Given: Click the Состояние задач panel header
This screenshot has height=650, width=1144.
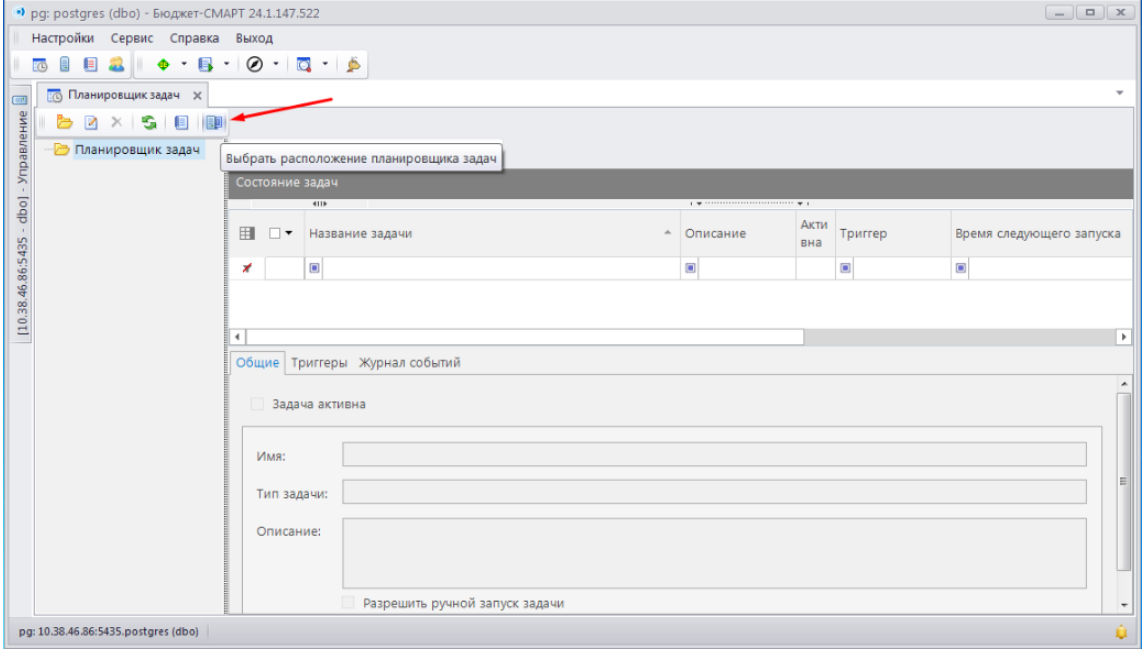Looking at the screenshot, I should [x=681, y=183].
